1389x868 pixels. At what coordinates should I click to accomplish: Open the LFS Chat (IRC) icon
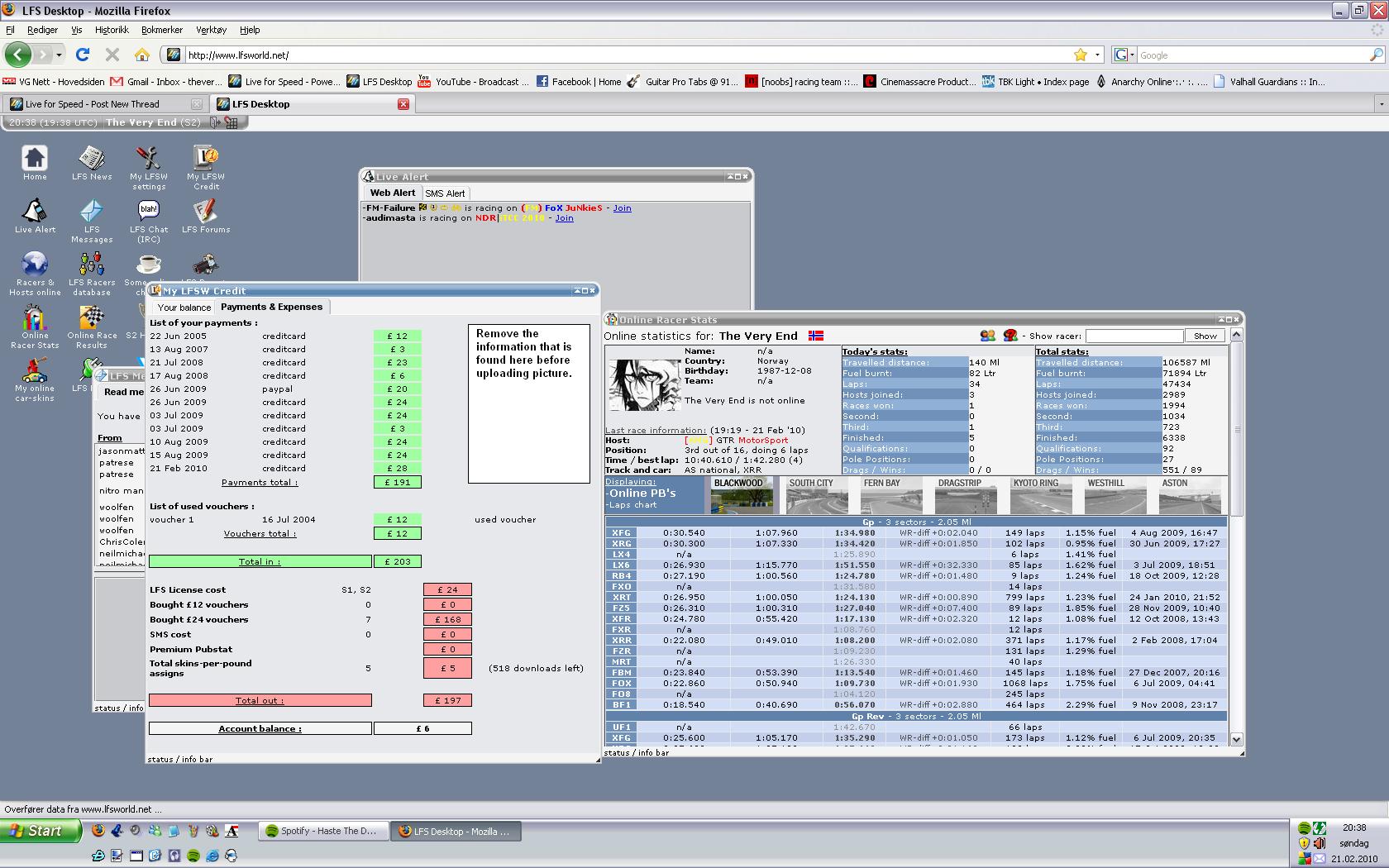tap(148, 221)
